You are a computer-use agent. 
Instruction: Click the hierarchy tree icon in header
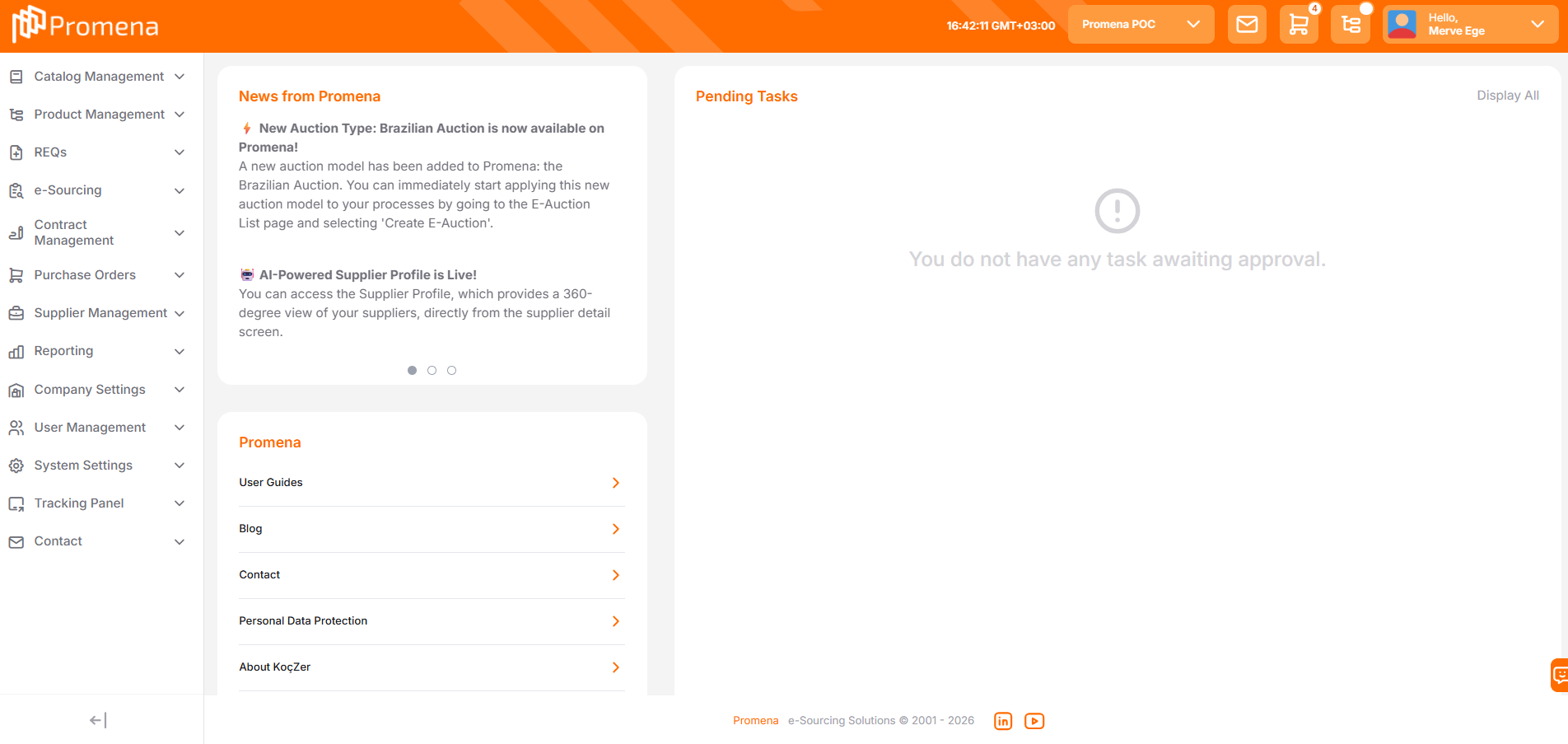pos(1351,25)
